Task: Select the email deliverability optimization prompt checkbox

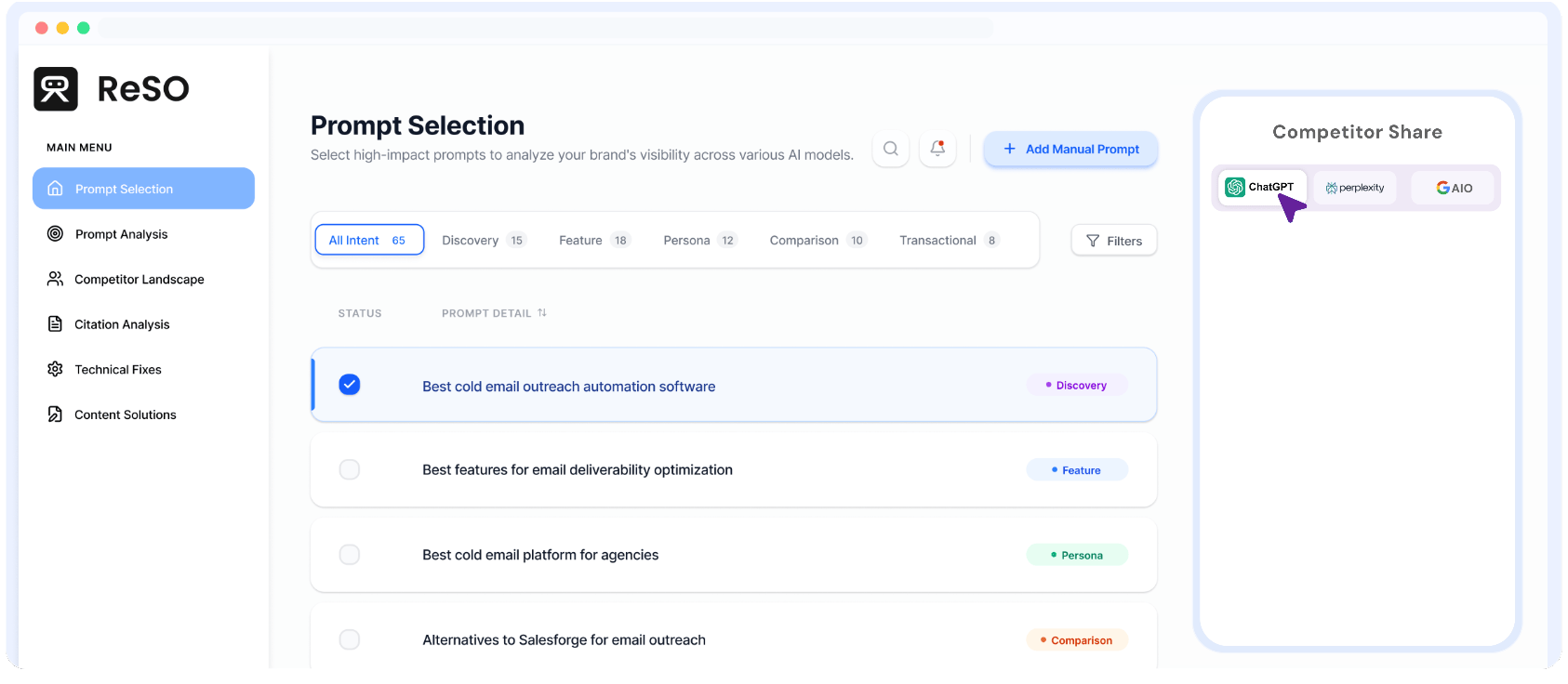Action: (349, 469)
